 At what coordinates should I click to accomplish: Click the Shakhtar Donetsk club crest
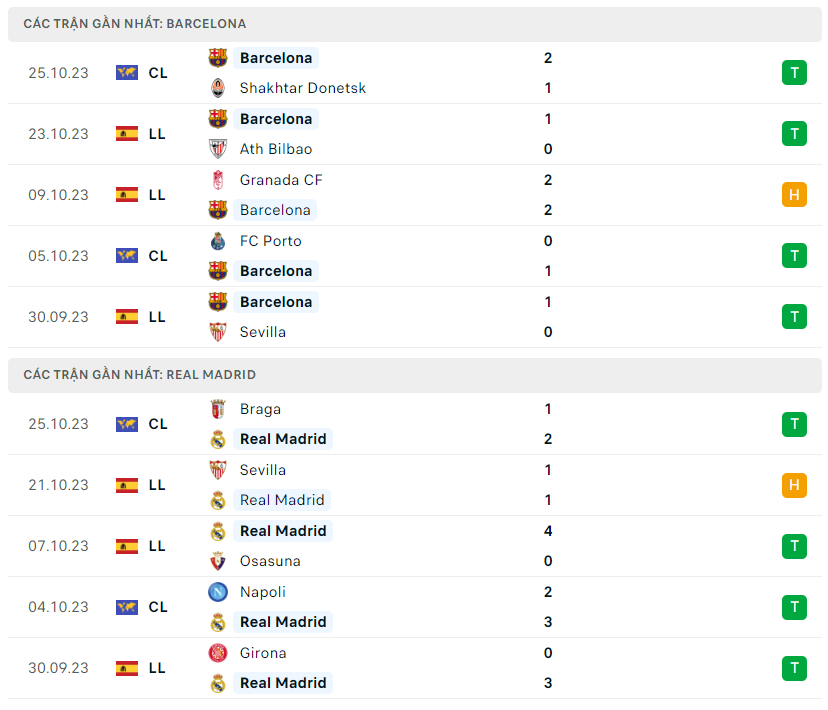[x=218, y=88]
